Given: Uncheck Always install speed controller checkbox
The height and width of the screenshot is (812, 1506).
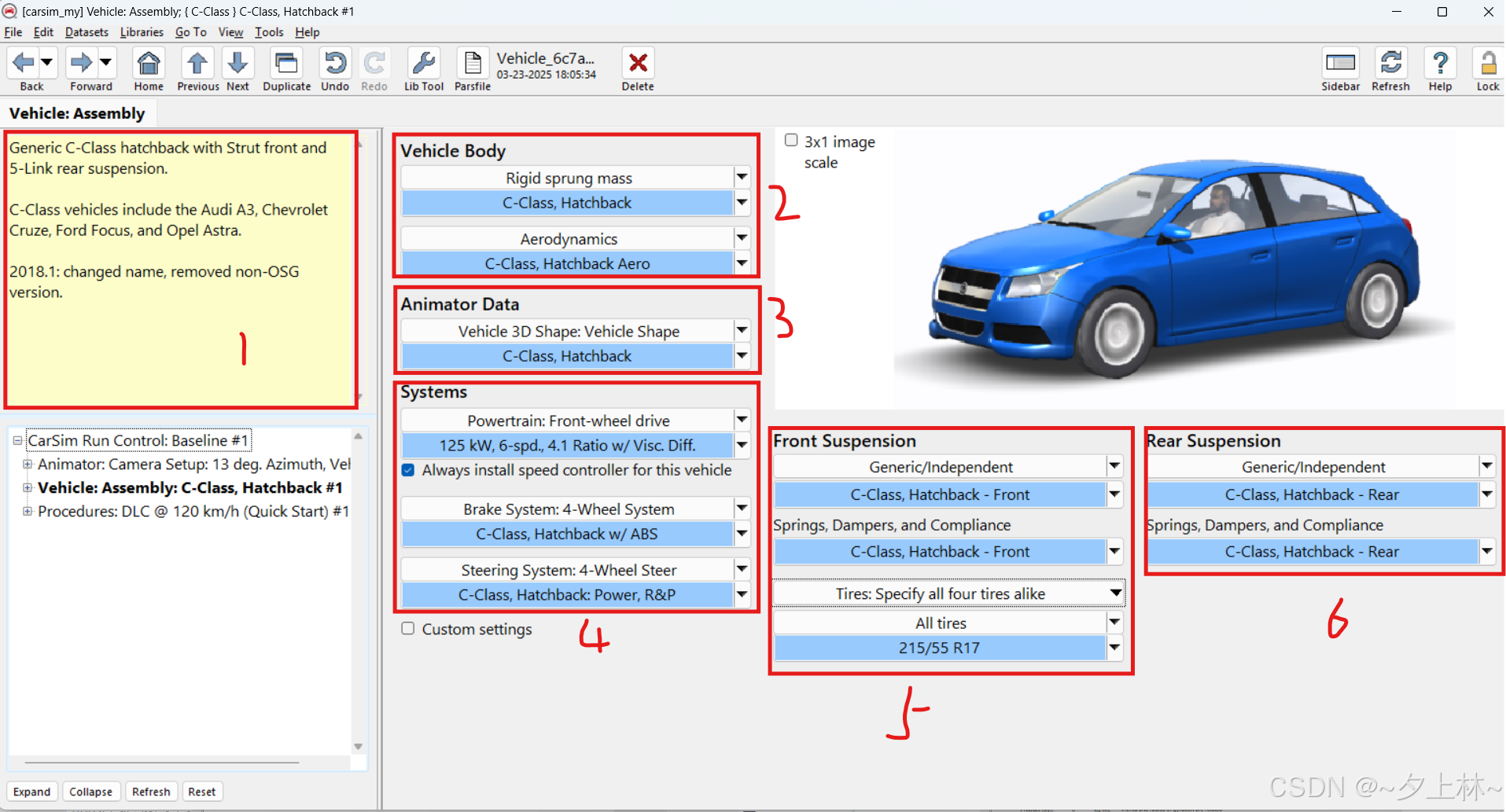Looking at the screenshot, I should click(x=408, y=470).
